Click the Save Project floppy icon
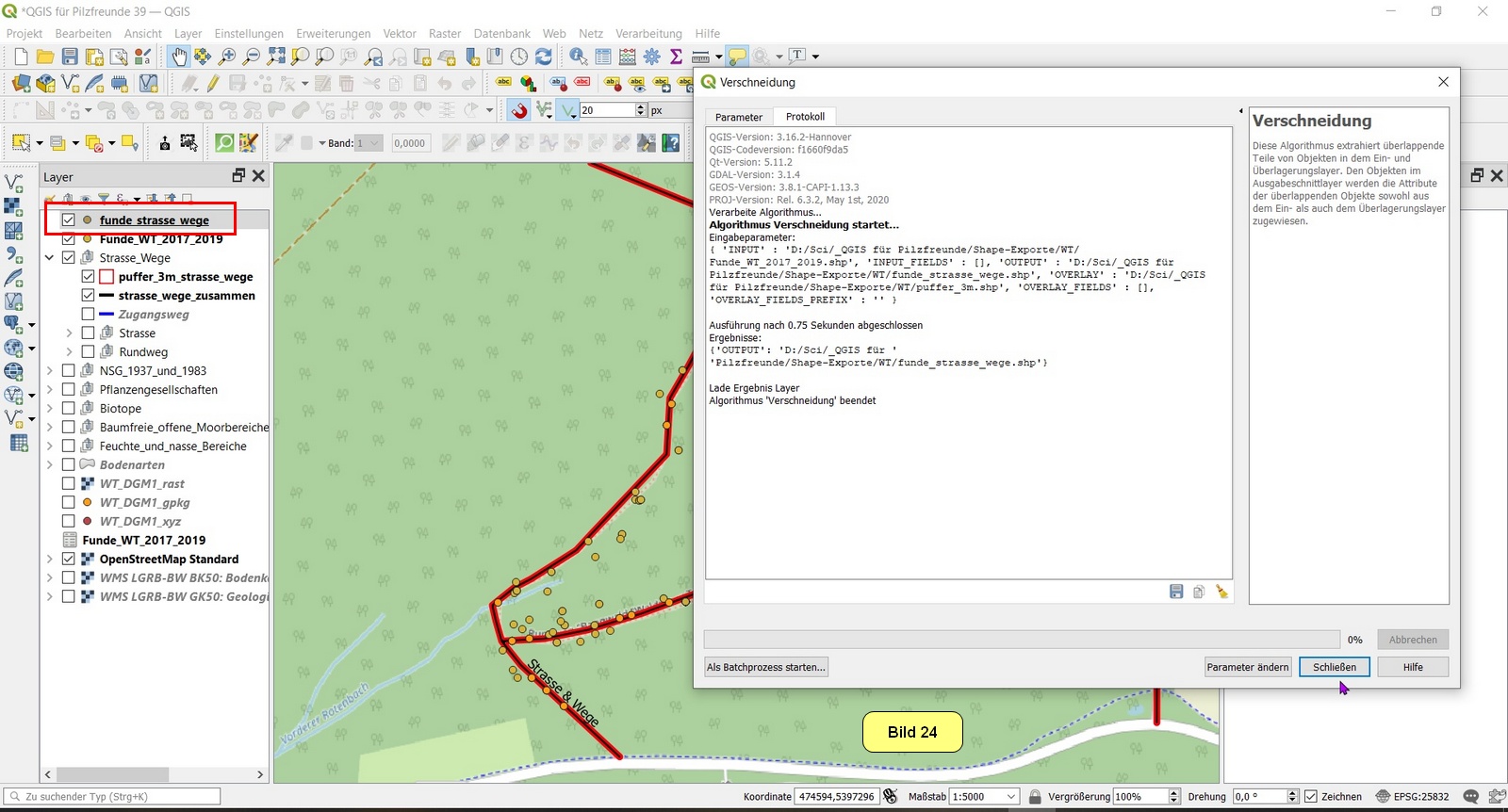This screenshot has height=812, width=1508. pyautogui.click(x=70, y=57)
